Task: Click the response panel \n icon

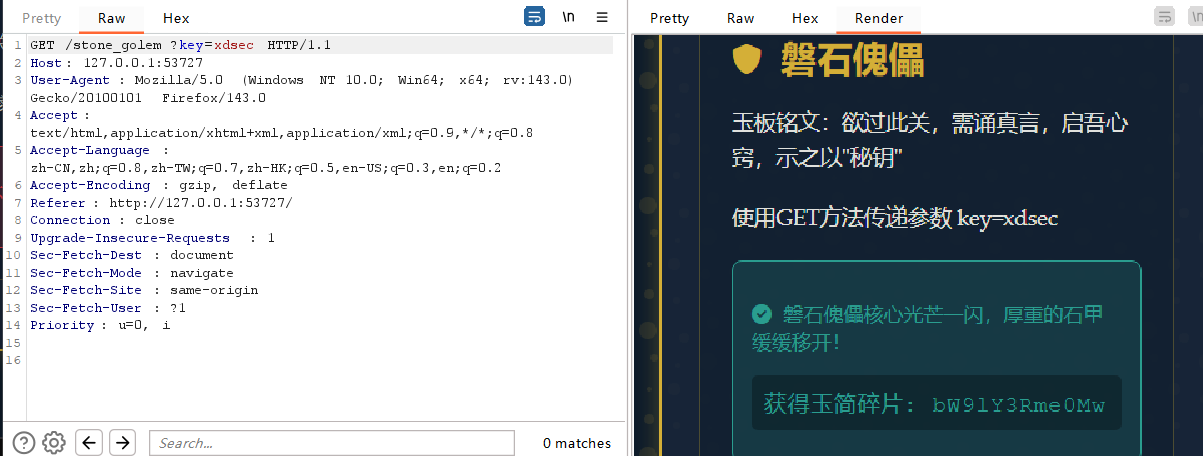Action: 1194,17
